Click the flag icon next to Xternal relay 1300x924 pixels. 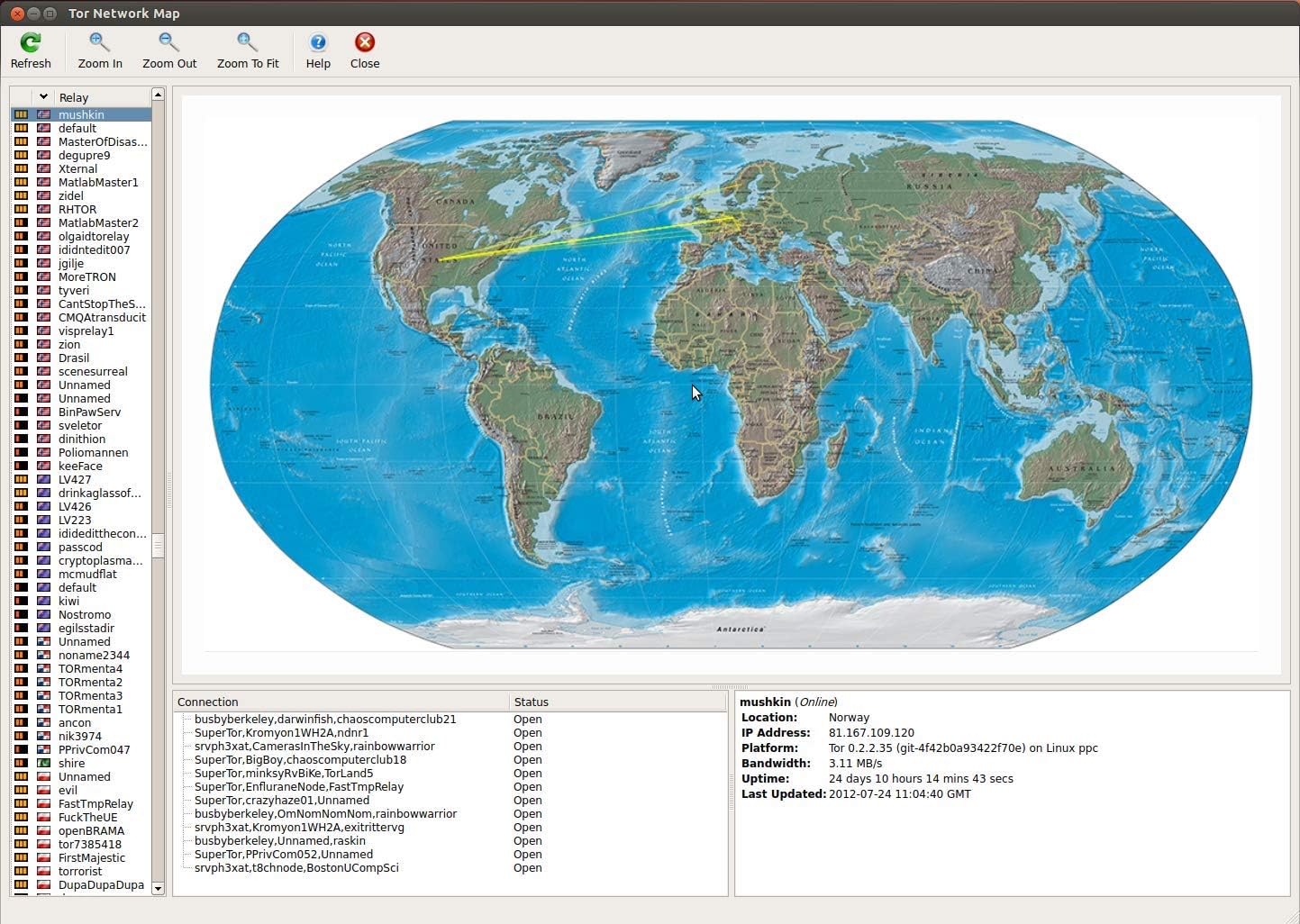(43, 168)
